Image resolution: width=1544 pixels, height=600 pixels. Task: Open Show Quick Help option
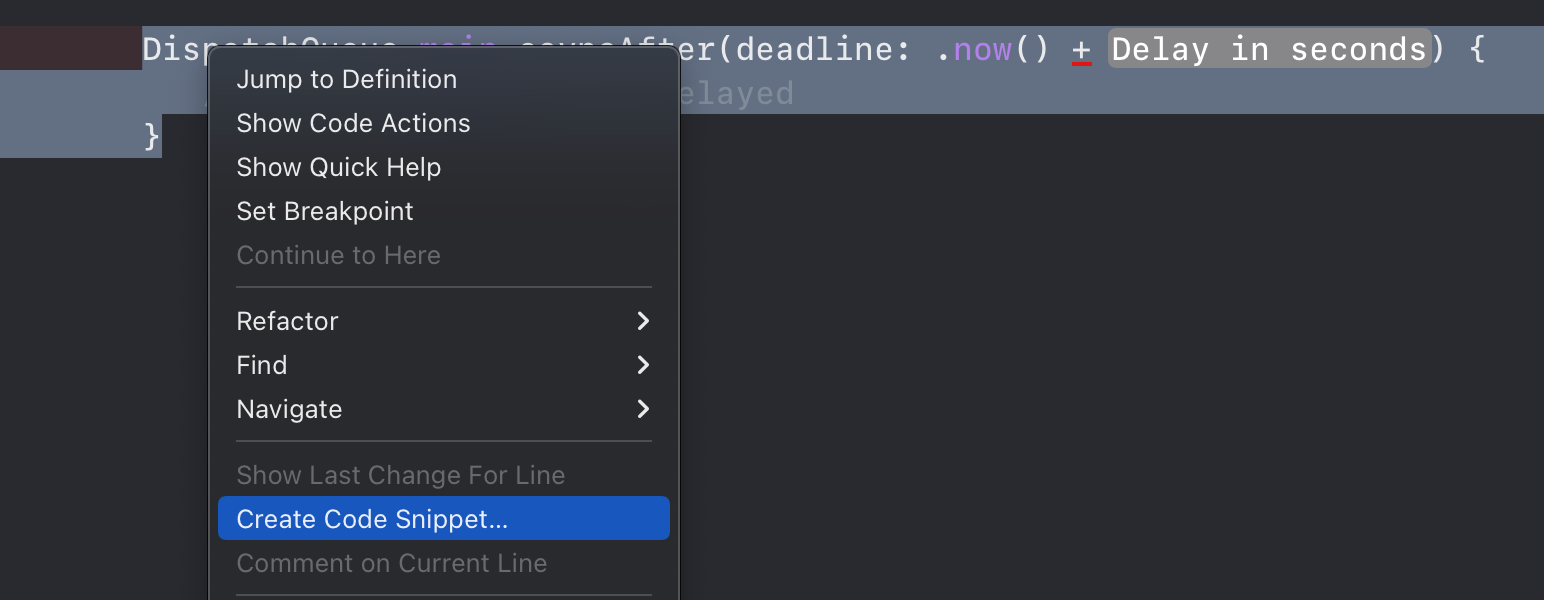tap(338, 168)
